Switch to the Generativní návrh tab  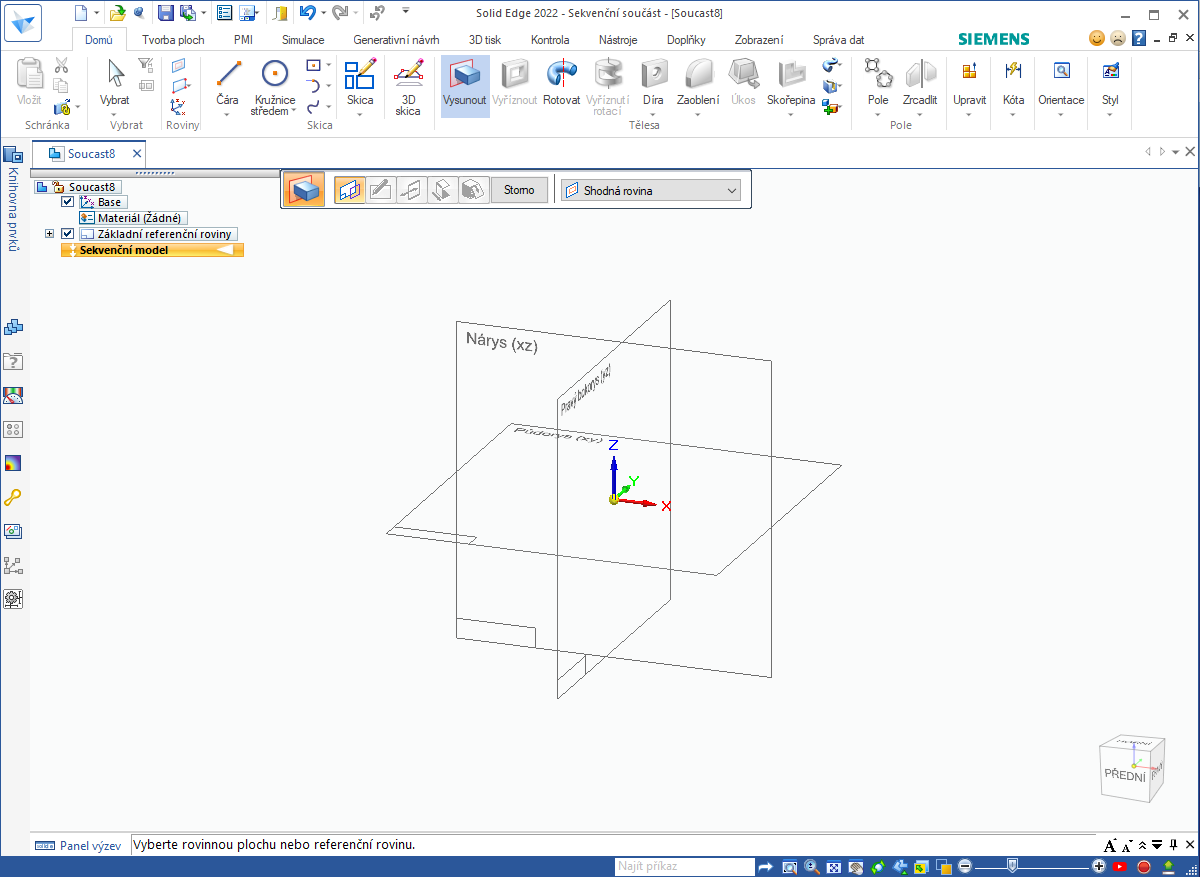[396, 40]
